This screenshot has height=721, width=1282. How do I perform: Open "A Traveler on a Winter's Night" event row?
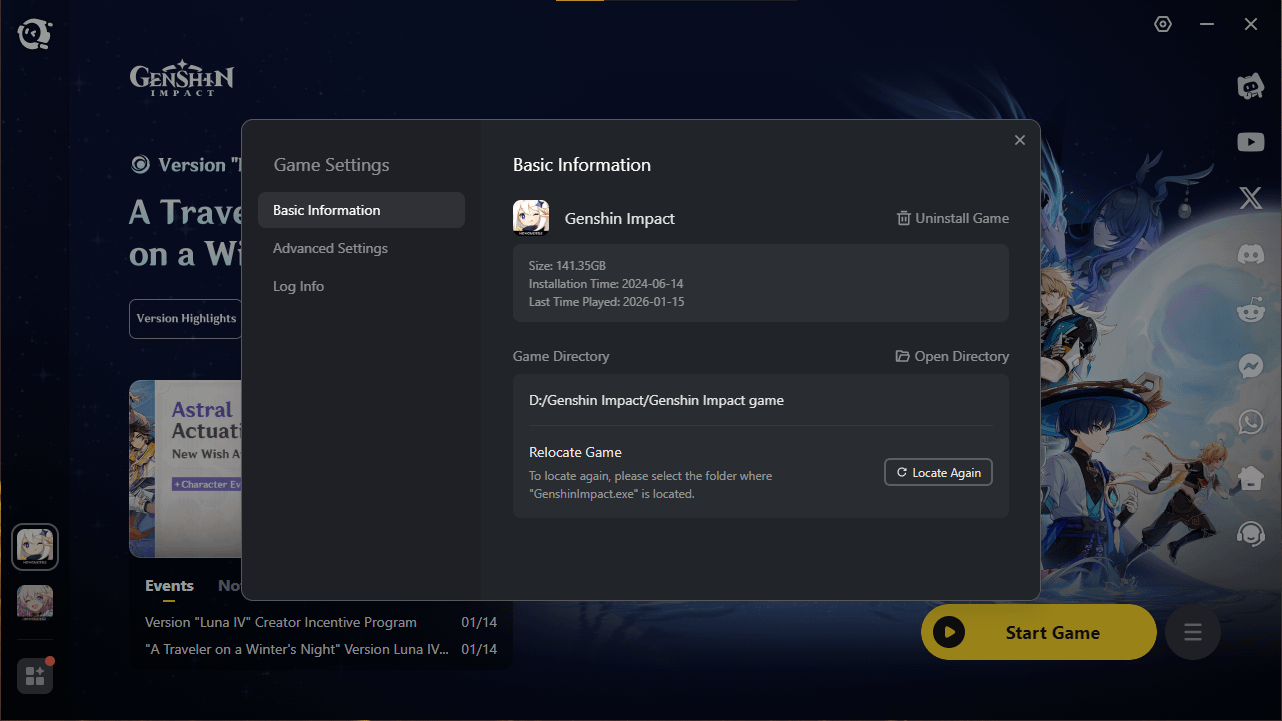click(x=321, y=649)
